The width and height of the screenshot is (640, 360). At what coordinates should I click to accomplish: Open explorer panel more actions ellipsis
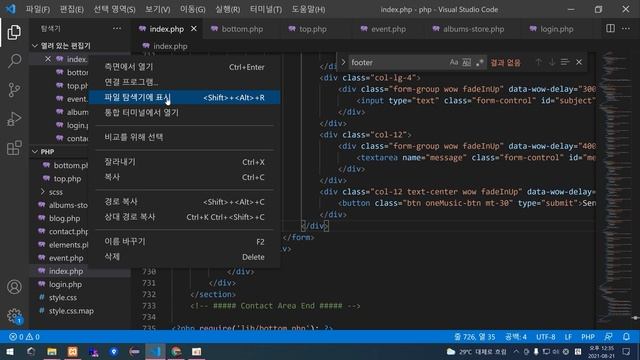117,29
